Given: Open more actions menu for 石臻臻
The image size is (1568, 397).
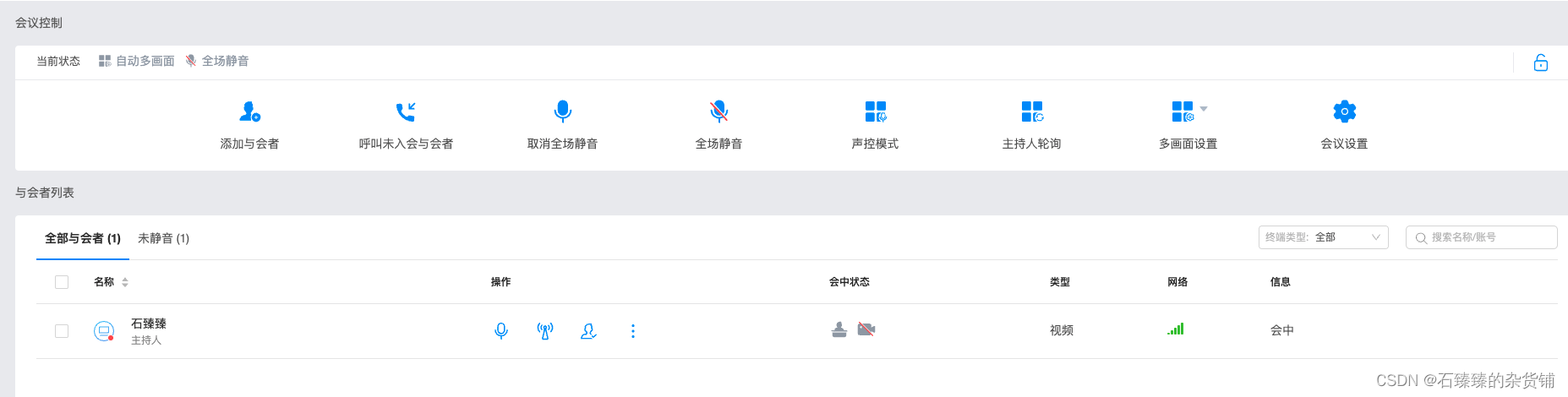Looking at the screenshot, I should click(x=633, y=331).
